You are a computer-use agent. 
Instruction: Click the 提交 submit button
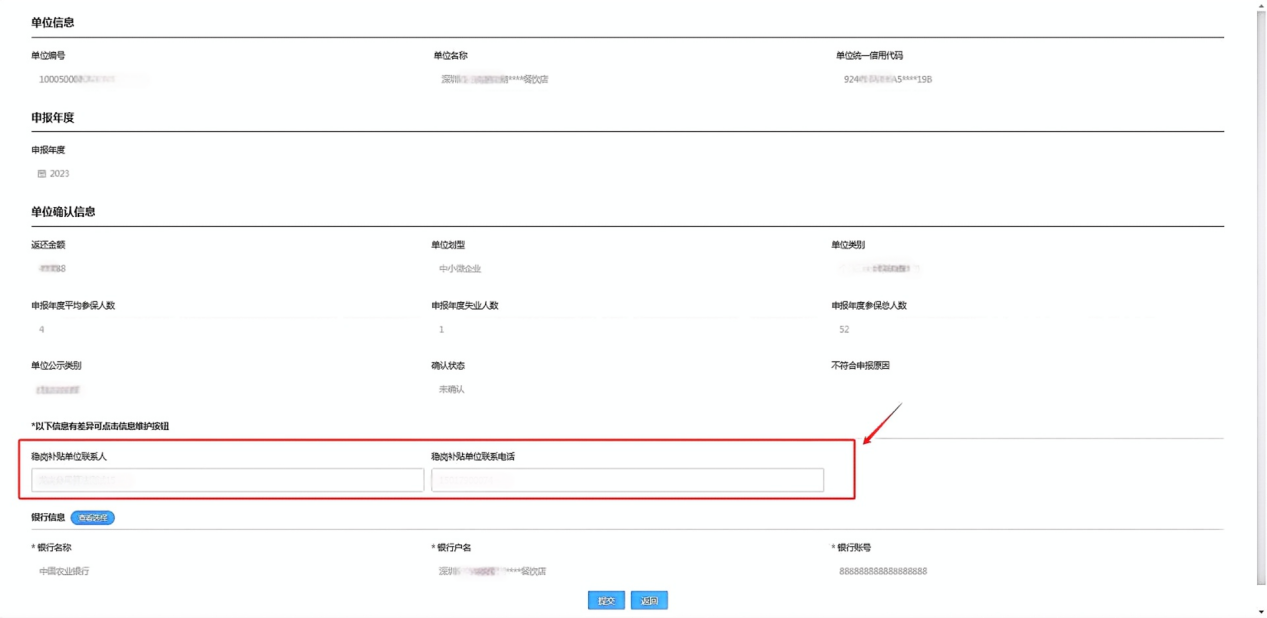[x=605, y=601]
